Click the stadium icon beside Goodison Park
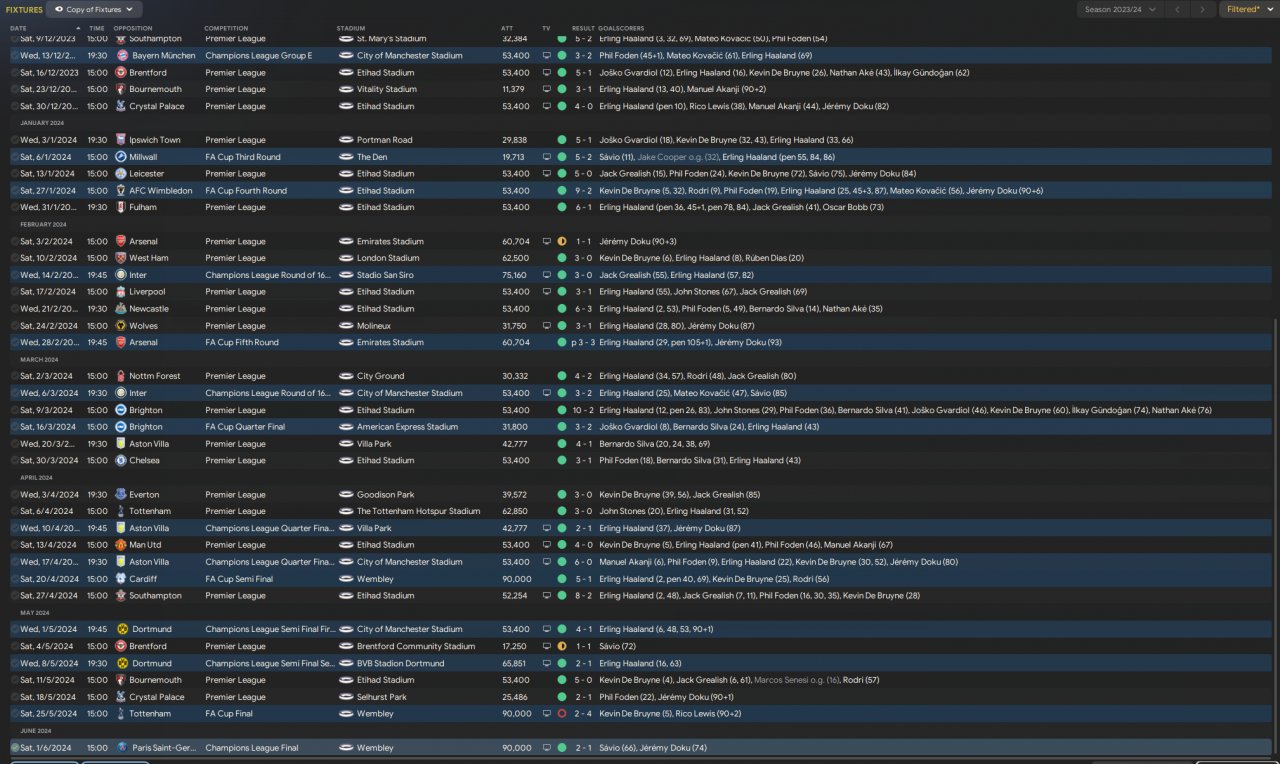Image resolution: width=1280 pixels, height=764 pixels. coord(347,495)
